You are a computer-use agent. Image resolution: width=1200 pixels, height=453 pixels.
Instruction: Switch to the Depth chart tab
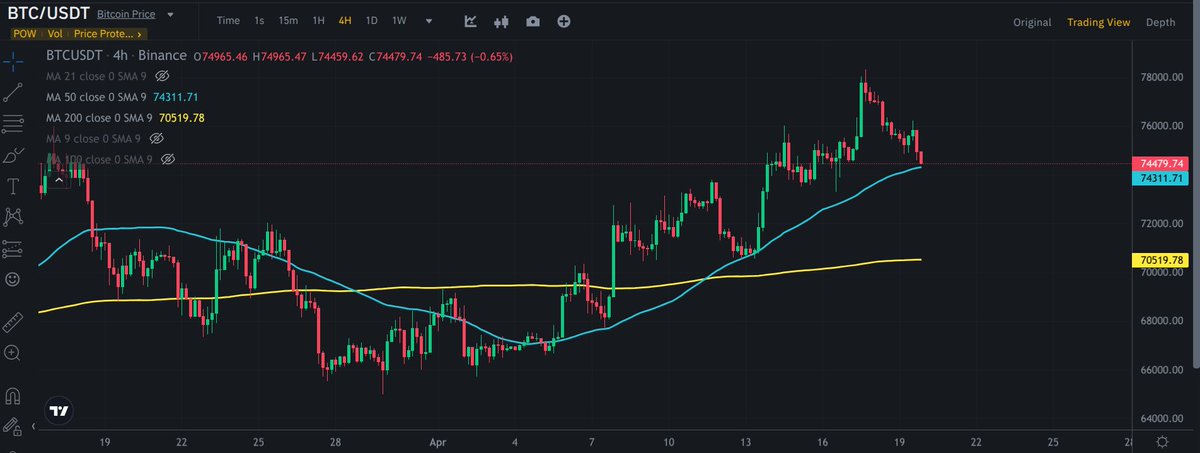coord(1160,22)
